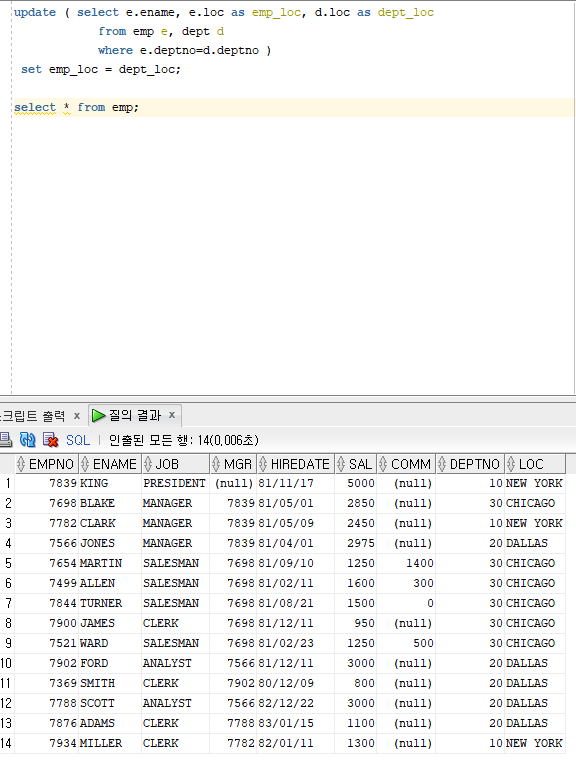Click sort icon of DEPTNO column
This screenshot has width=576, height=762.
pos(442,464)
